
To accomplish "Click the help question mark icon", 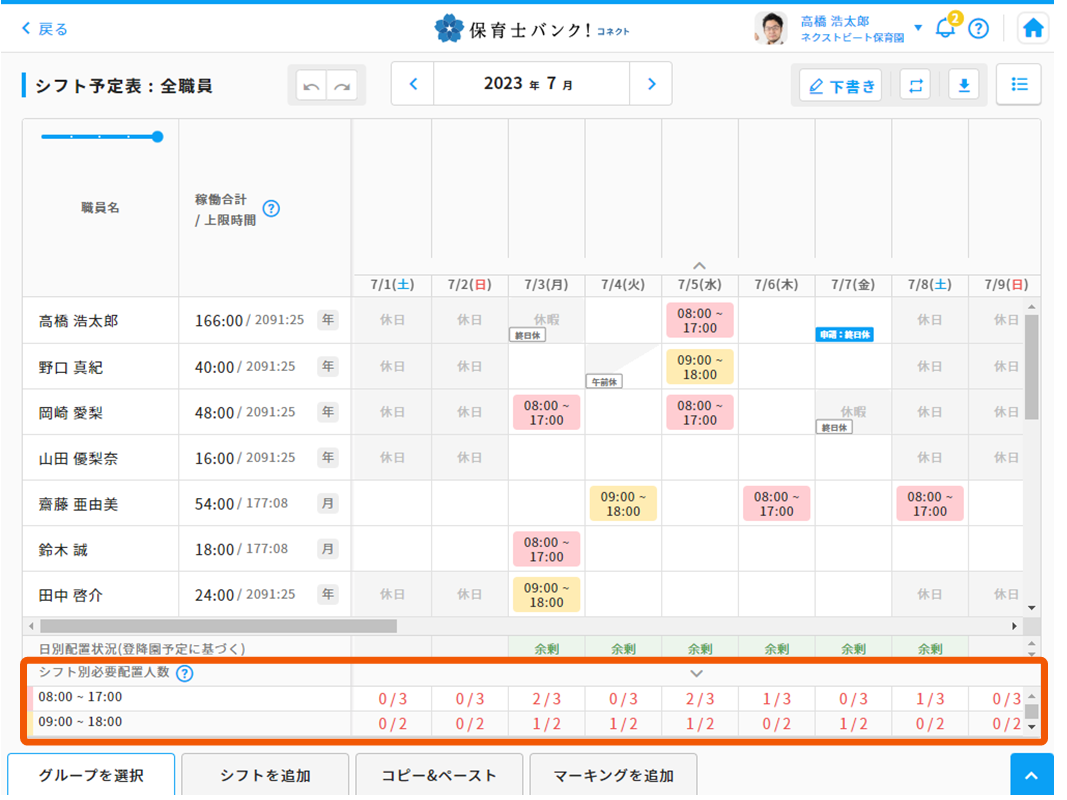I will 978,28.
